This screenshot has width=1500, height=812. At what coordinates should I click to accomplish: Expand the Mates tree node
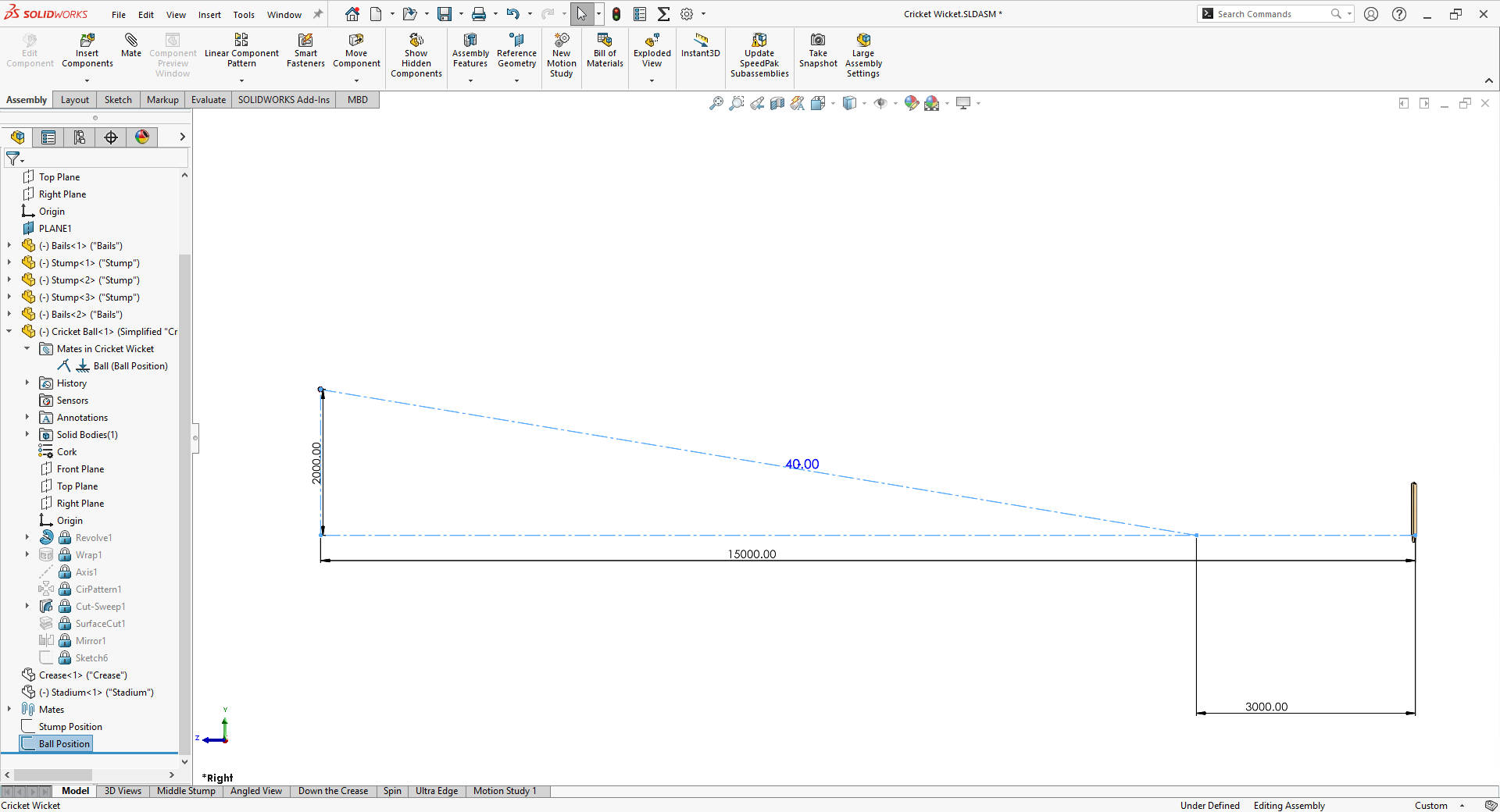pyautogui.click(x=9, y=709)
